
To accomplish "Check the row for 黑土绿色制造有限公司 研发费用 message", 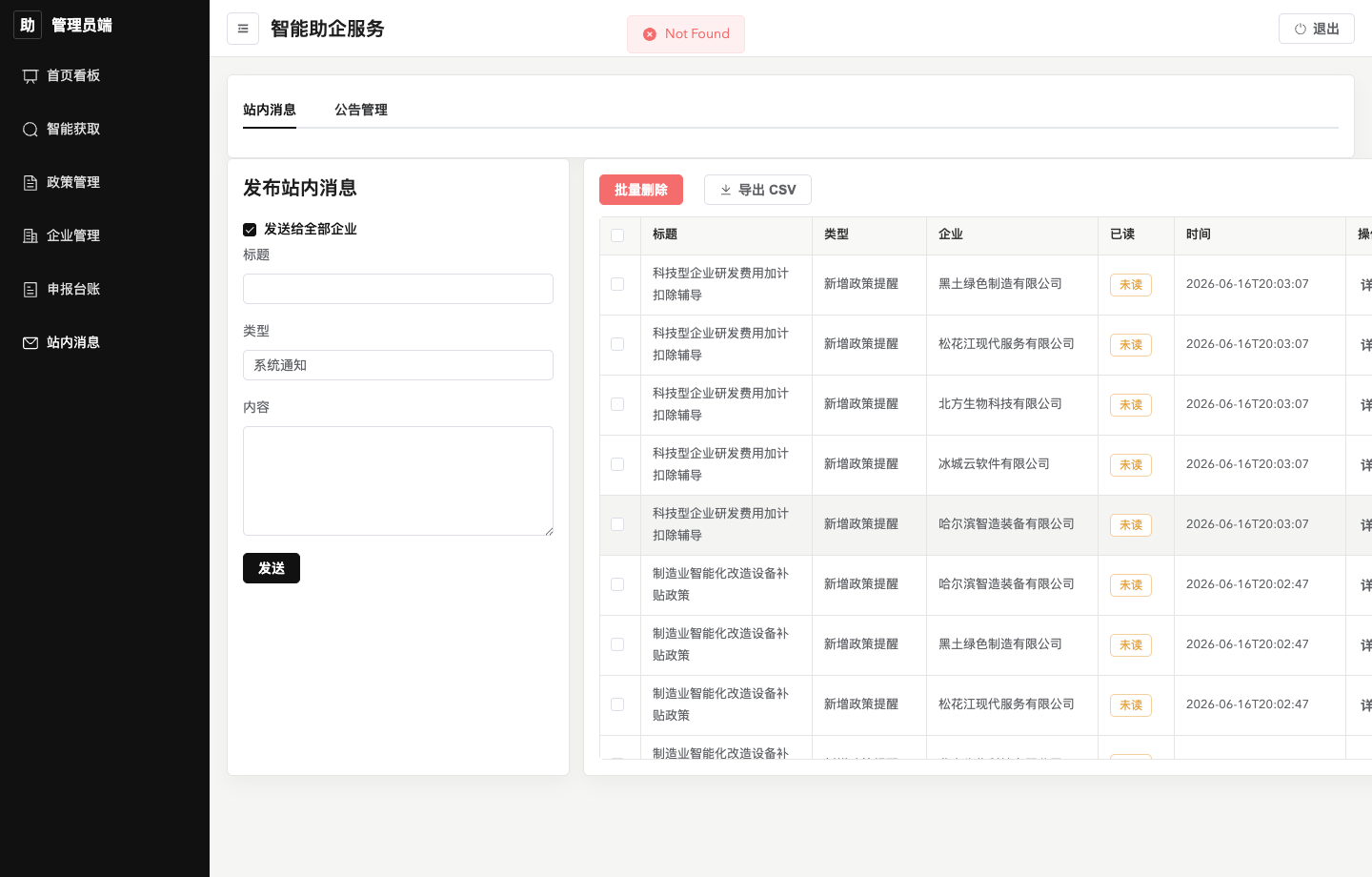I will [617, 284].
